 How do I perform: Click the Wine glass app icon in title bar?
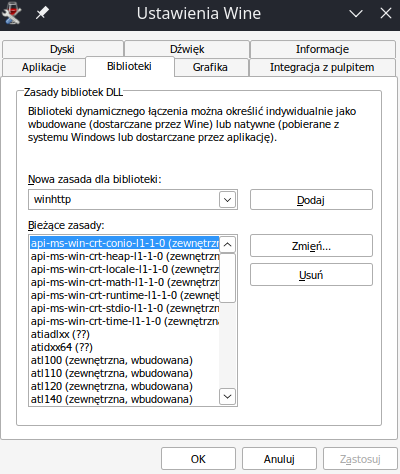pos(12,13)
